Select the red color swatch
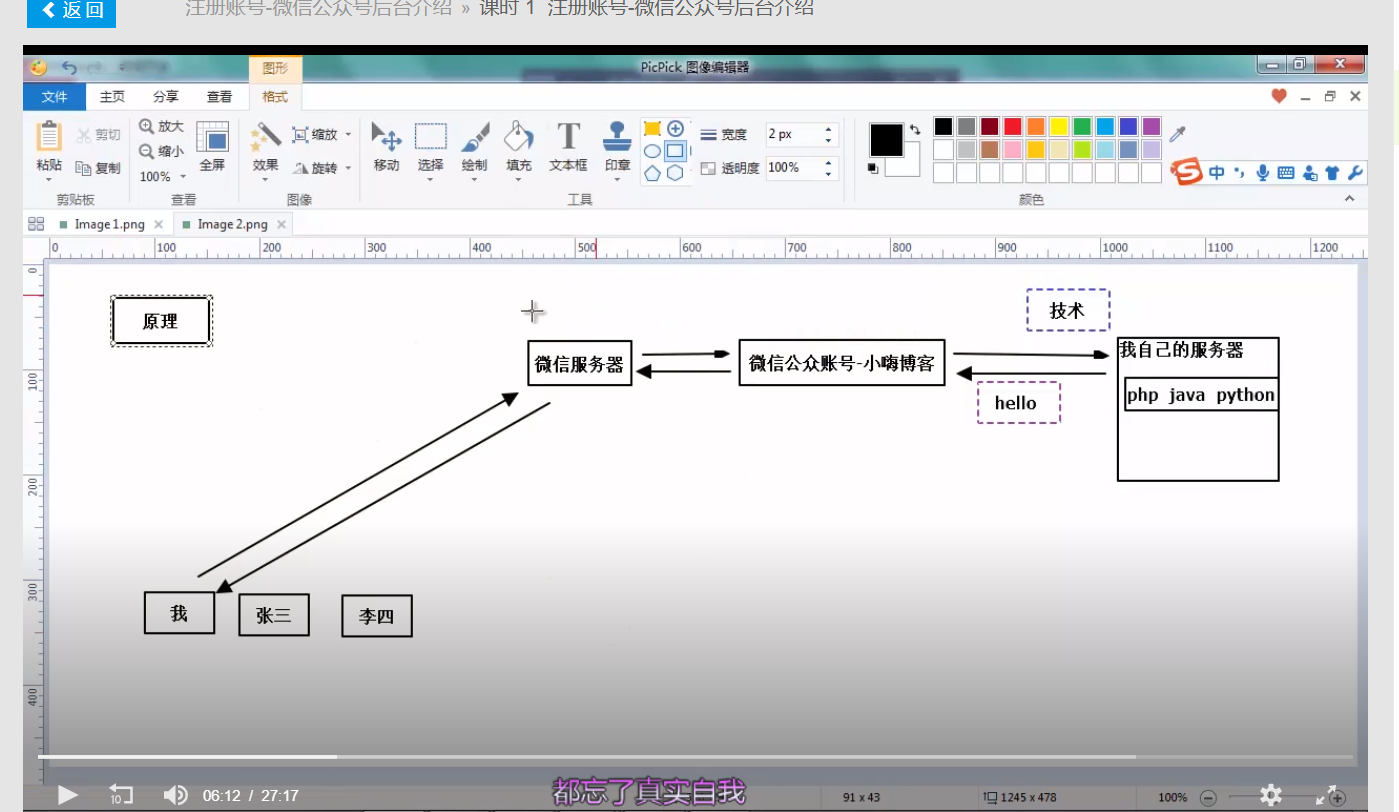This screenshot has width=1399, height=812. 1012,127
